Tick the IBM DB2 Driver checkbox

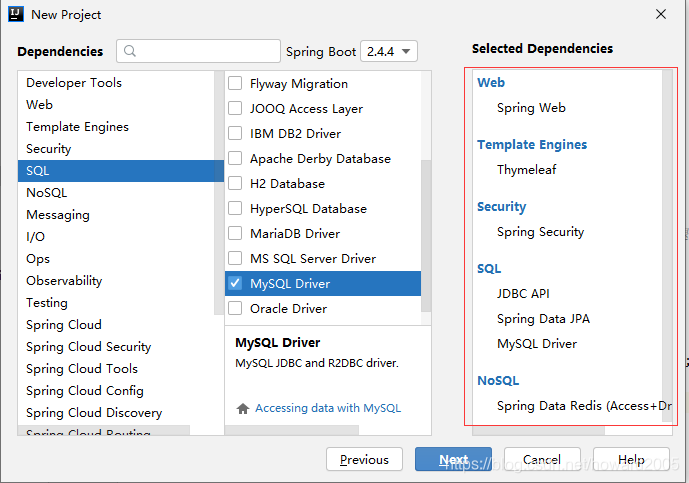[235, 133]
